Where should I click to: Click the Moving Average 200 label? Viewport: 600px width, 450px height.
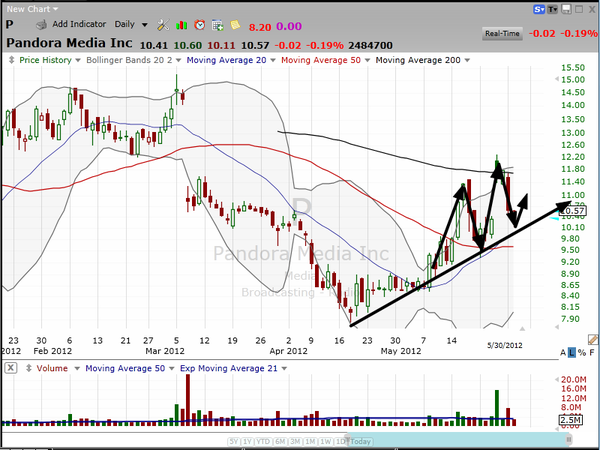click(x=418, y=60)
